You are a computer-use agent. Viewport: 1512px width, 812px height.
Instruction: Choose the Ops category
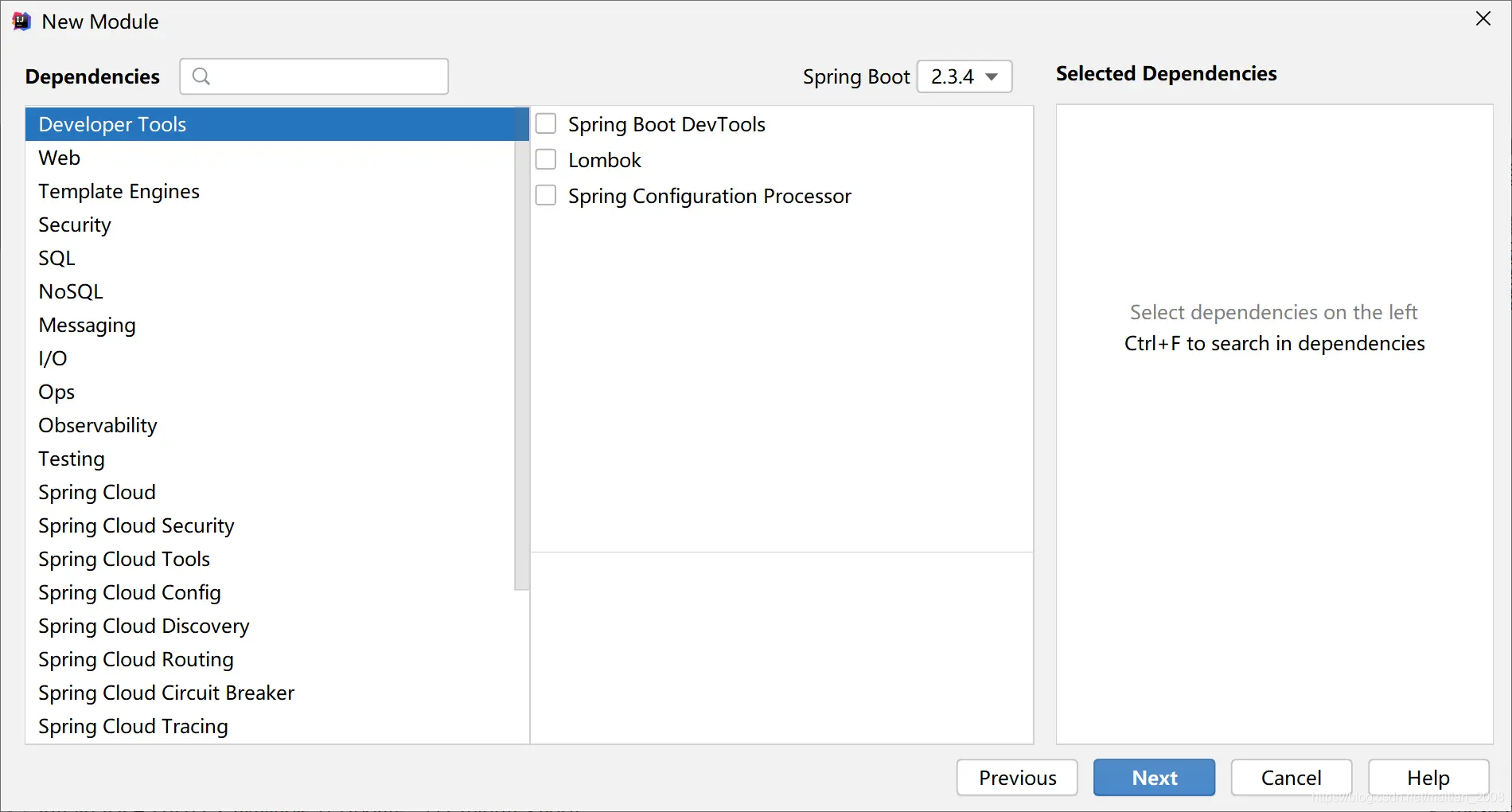[271, 392]
